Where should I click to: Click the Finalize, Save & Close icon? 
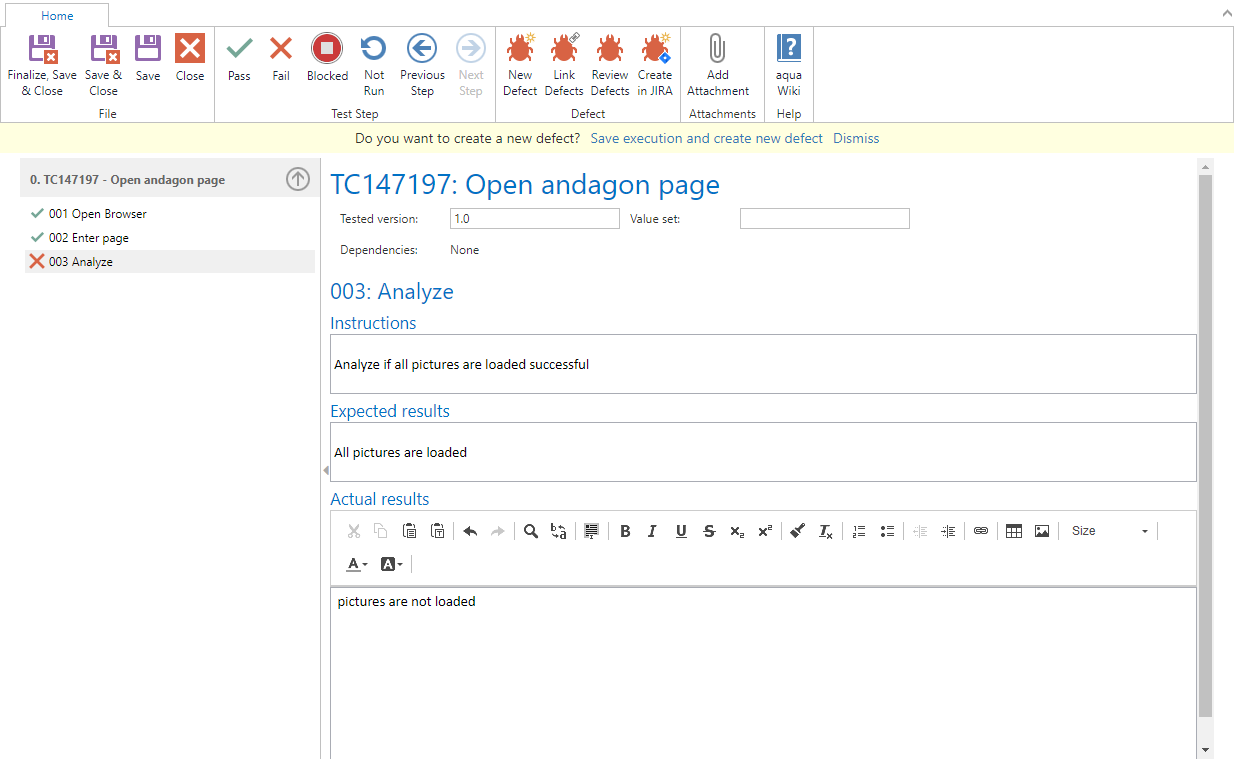(x=42, y=50)
